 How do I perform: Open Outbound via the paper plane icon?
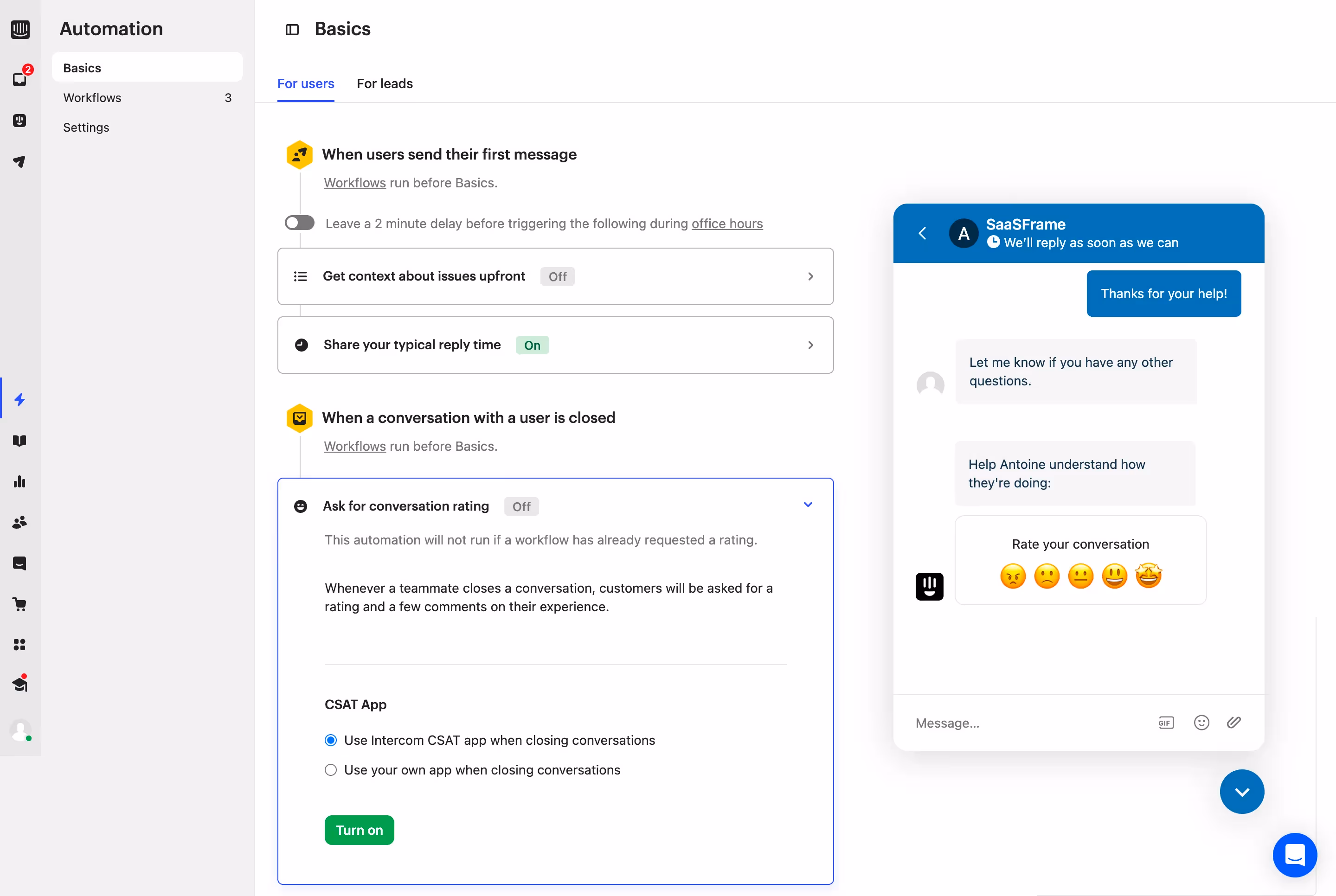tap(20, 162)
